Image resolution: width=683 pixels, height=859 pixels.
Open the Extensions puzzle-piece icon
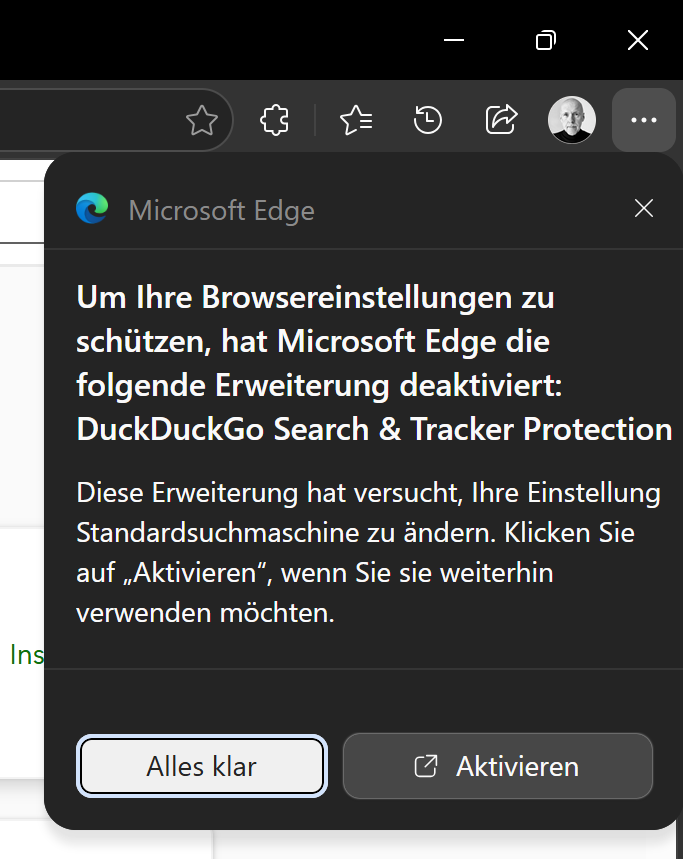pos(274,121)
